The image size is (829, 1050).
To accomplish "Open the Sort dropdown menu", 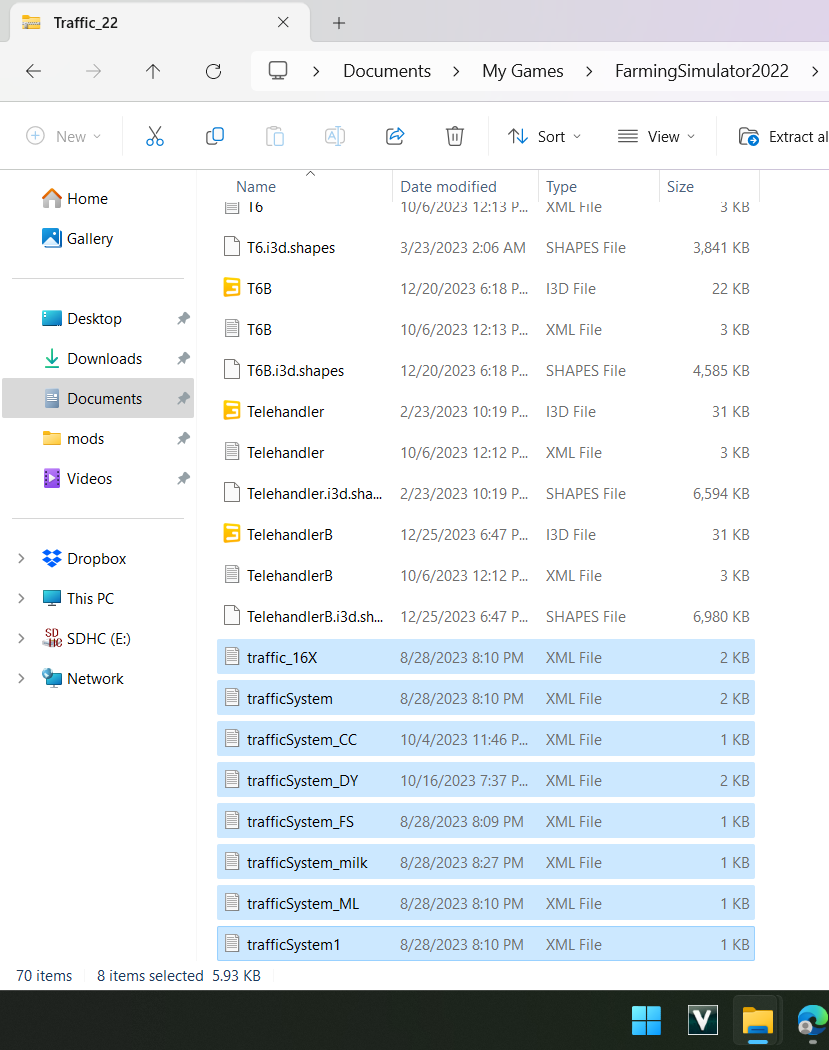I will pyautogui.click(x=544, y=137).
